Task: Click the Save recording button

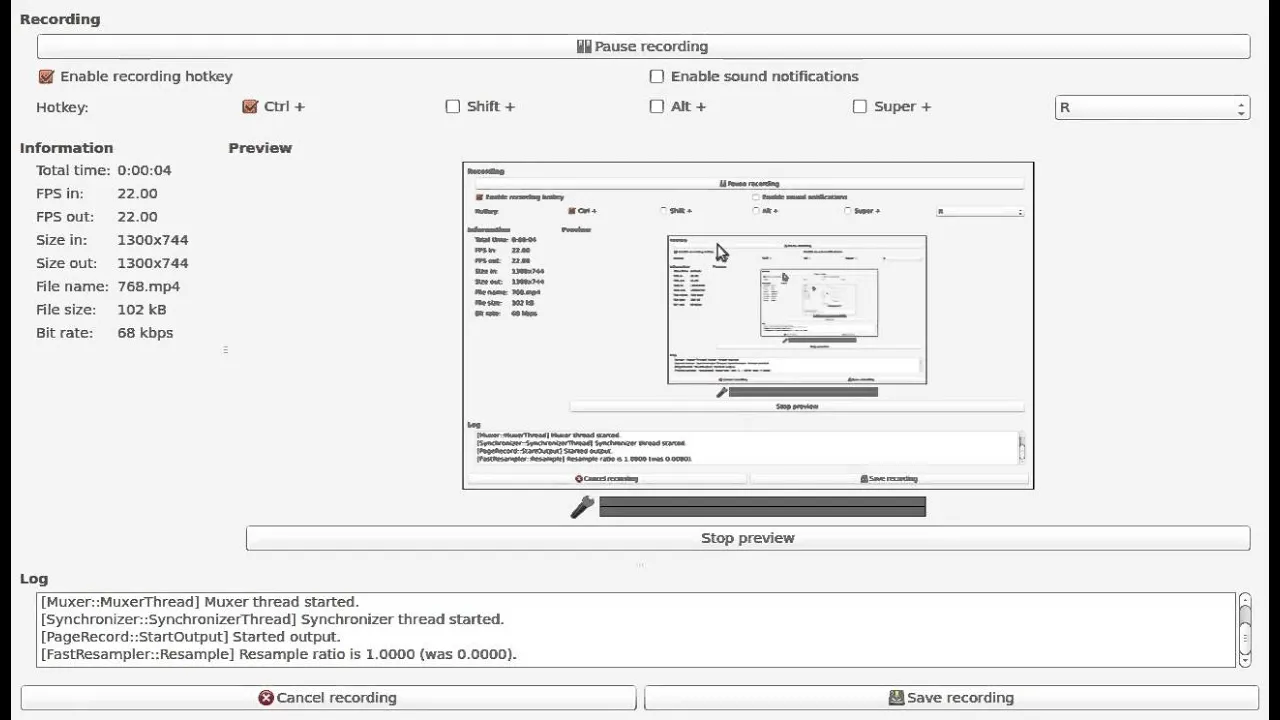Action: [951, 698]
